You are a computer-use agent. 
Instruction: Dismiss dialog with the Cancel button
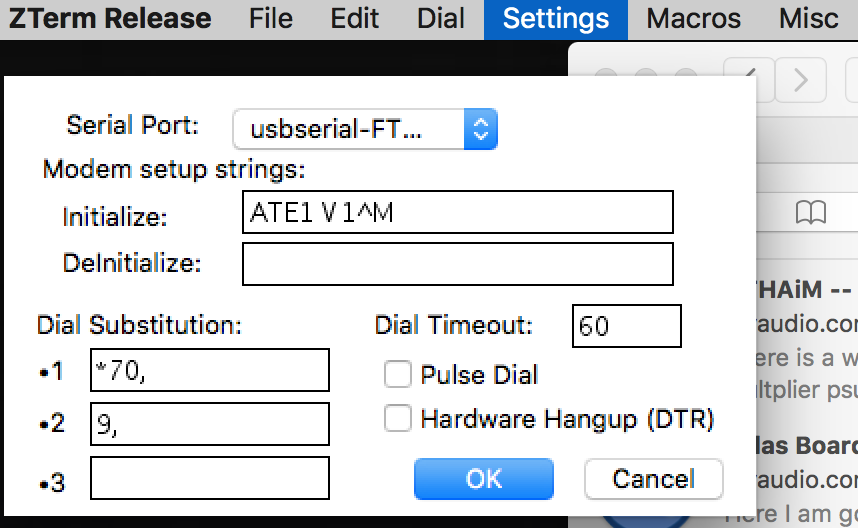[x=653, y=479]
